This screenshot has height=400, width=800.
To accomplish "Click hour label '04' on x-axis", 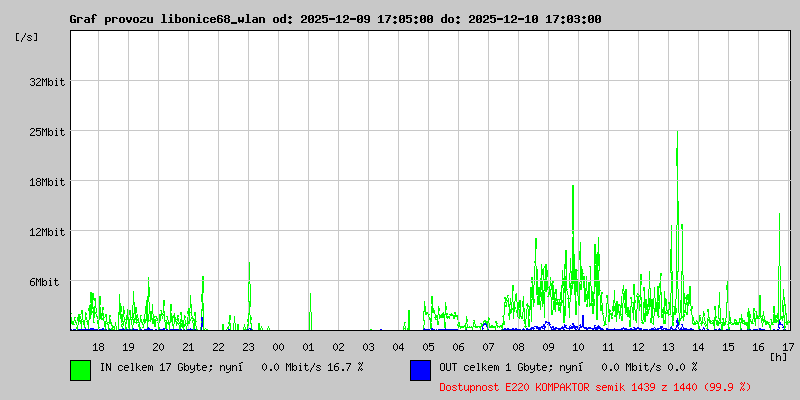I will point(398,347).
